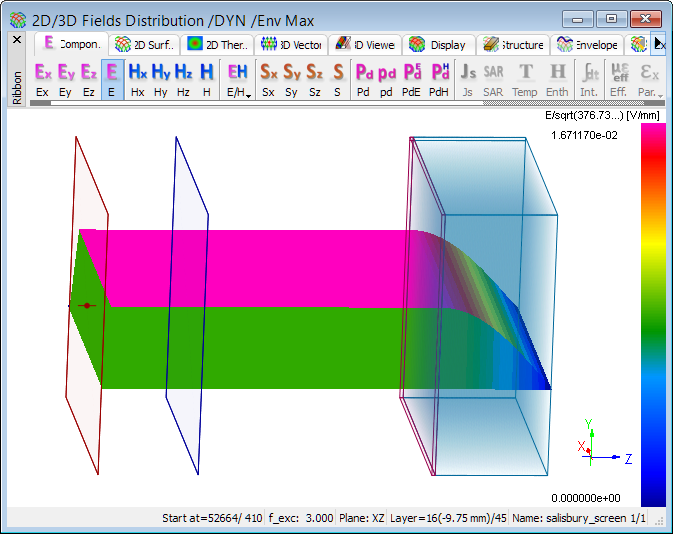
Task: Open the E/H dropdown menu
Action: (238, 79)
